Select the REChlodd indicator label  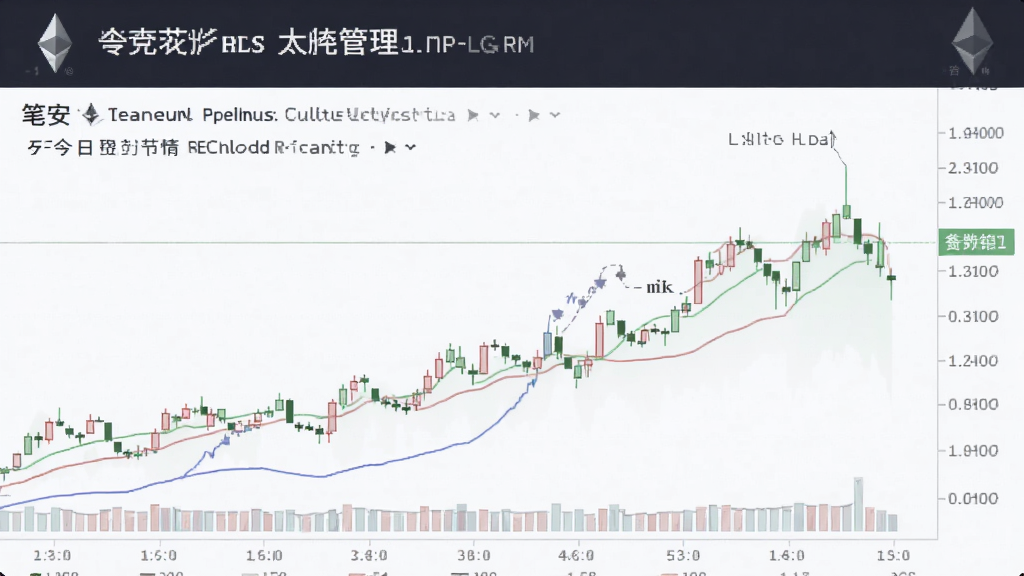(273, 148)
